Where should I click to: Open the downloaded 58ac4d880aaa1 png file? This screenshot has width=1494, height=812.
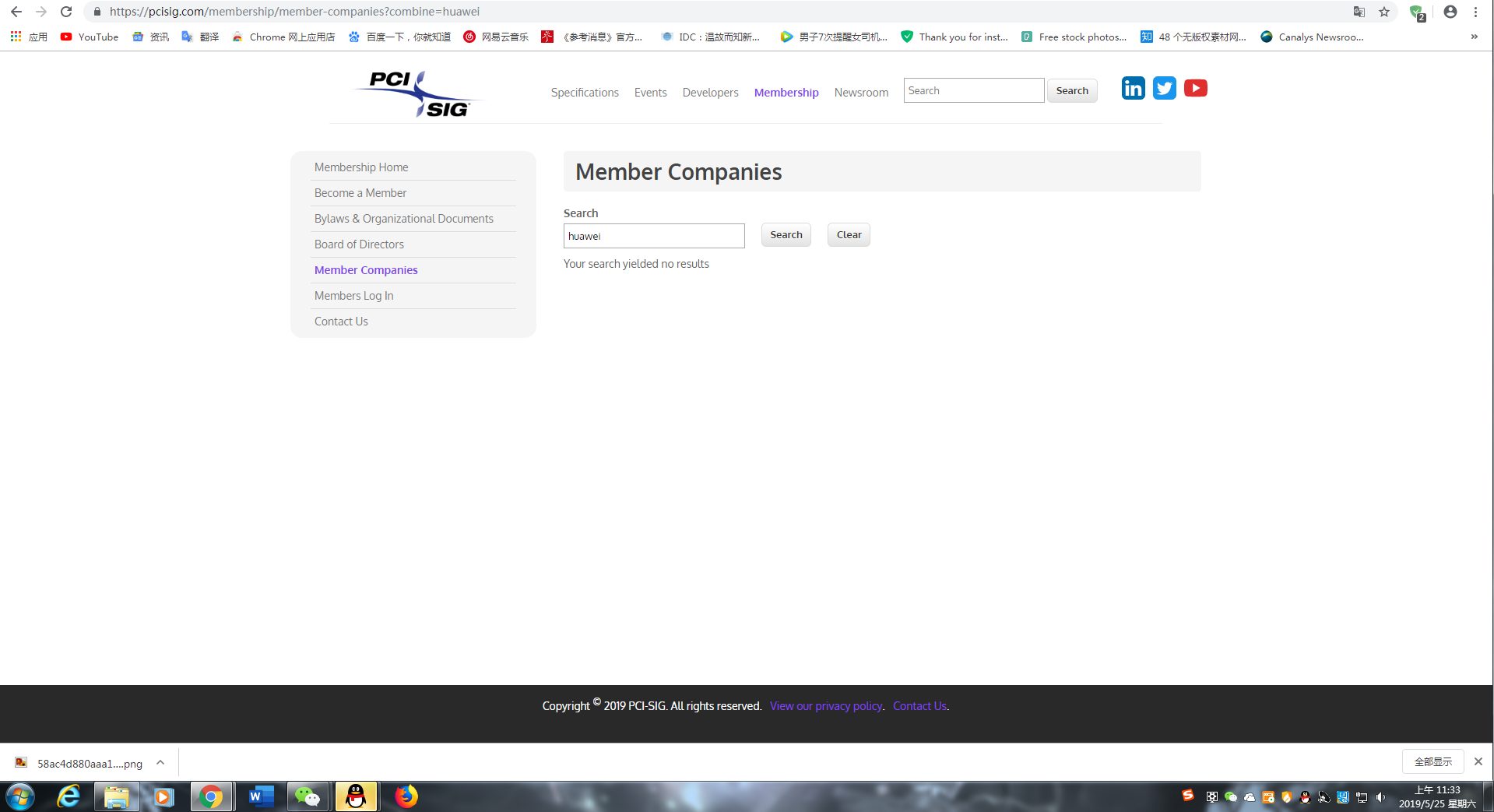(x=79, y=763)
